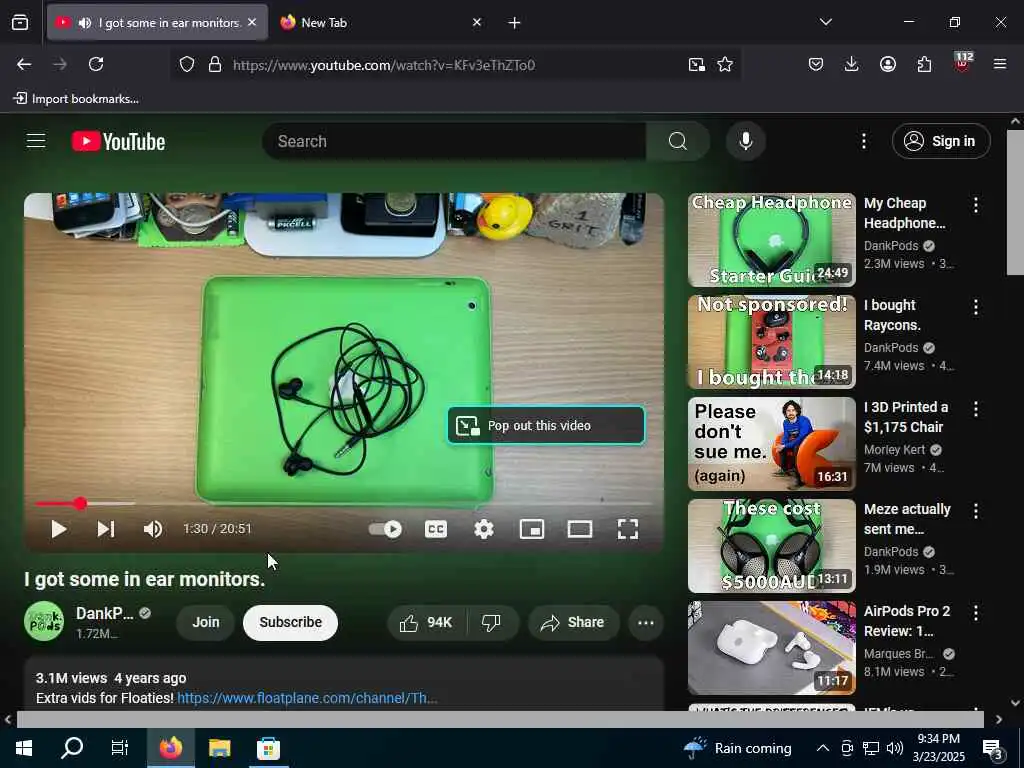Switch to the 'I got some in ear monitors' tab

tap(157, 23)
